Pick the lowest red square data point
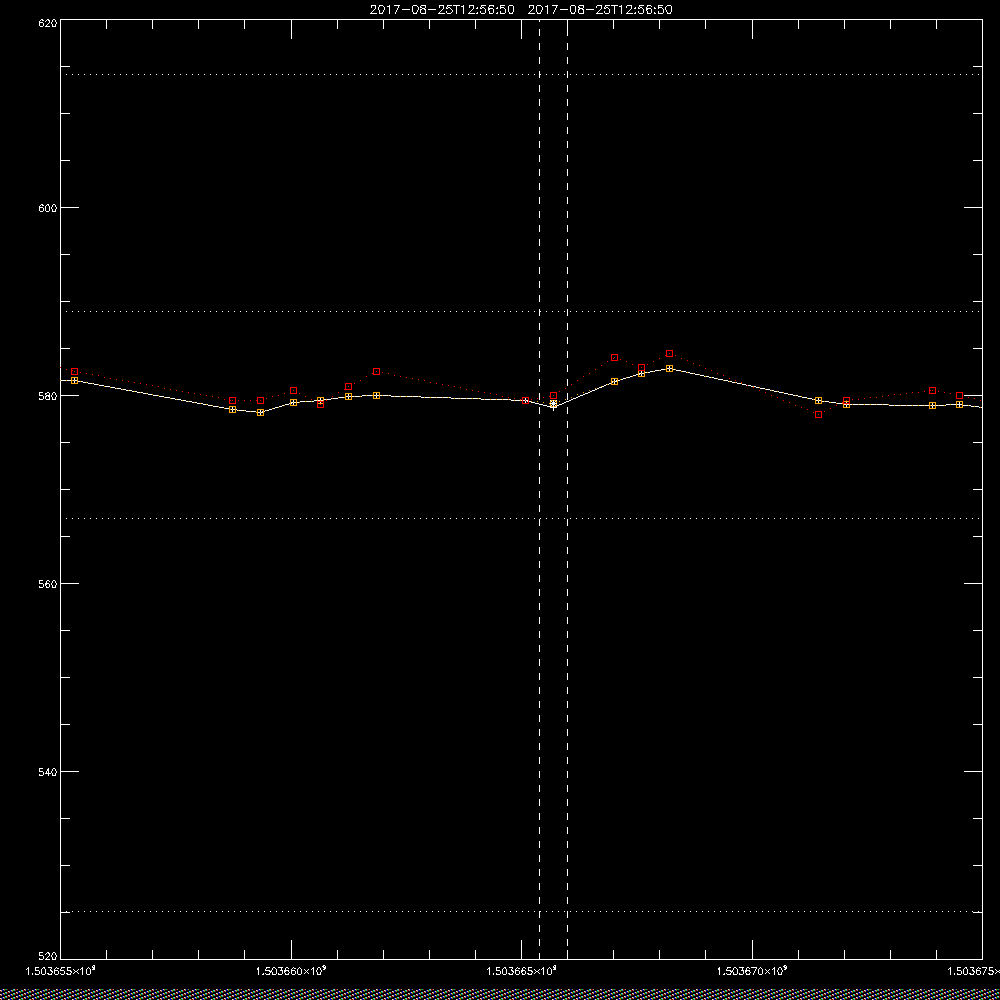This screenshot has width=1000, height=1000. tap(819, 415)
